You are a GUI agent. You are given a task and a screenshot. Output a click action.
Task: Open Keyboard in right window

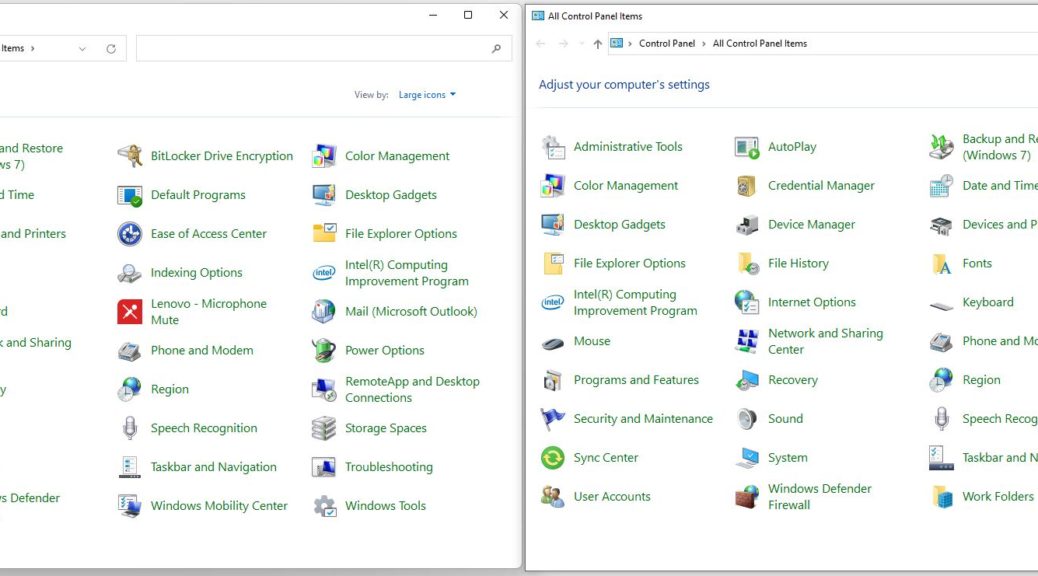988,302
